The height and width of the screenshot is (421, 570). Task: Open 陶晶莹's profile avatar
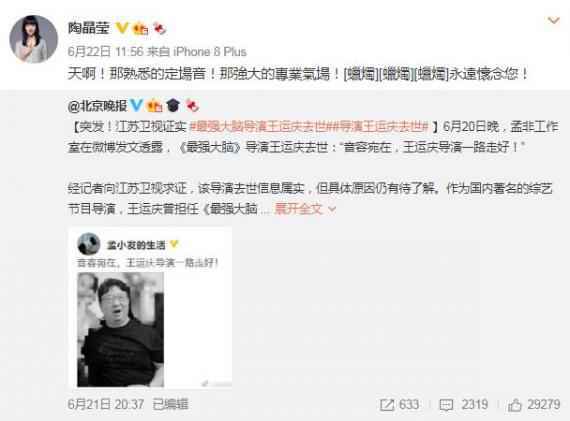click(x=33, y=39)
